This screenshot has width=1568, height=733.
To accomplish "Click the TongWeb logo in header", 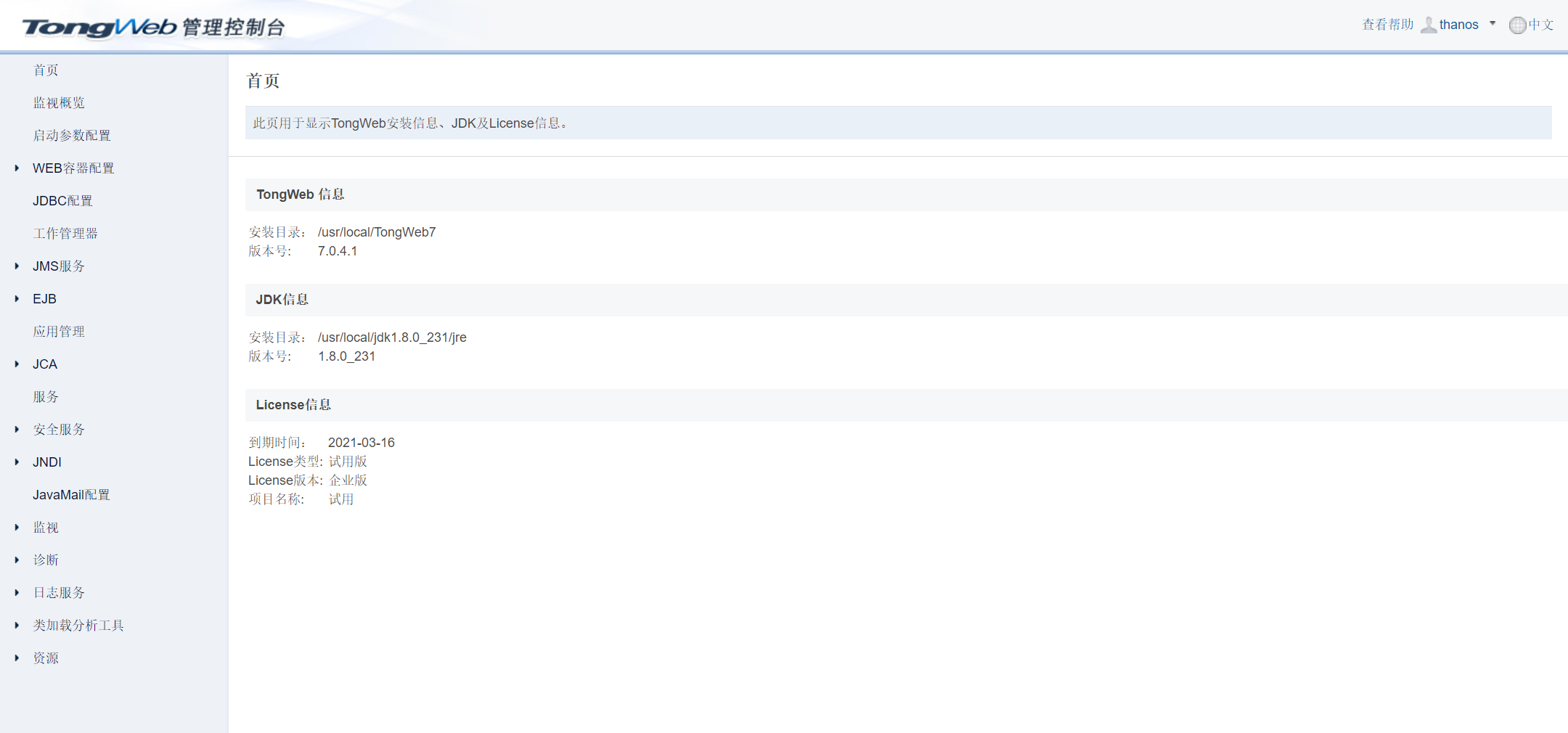I will (99, 28).
